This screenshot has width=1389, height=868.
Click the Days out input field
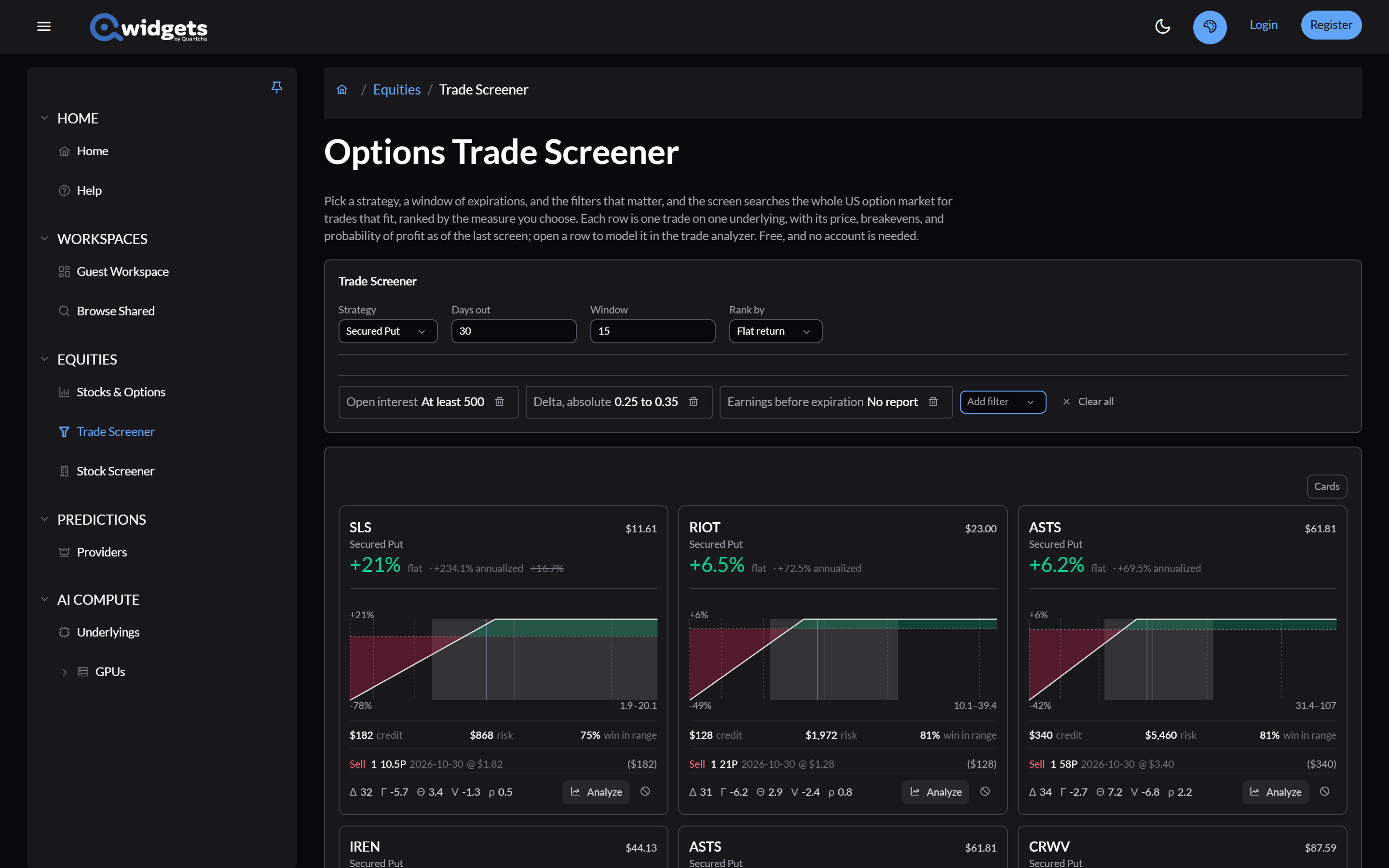514,331
